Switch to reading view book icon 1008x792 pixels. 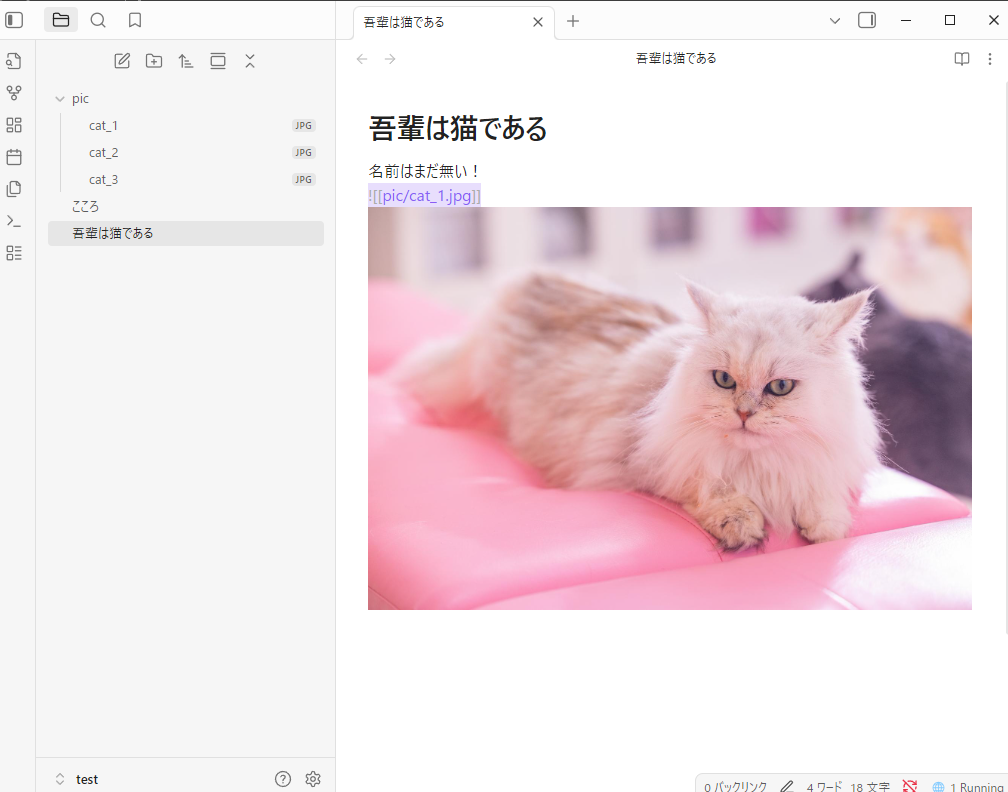click(962, 59)
